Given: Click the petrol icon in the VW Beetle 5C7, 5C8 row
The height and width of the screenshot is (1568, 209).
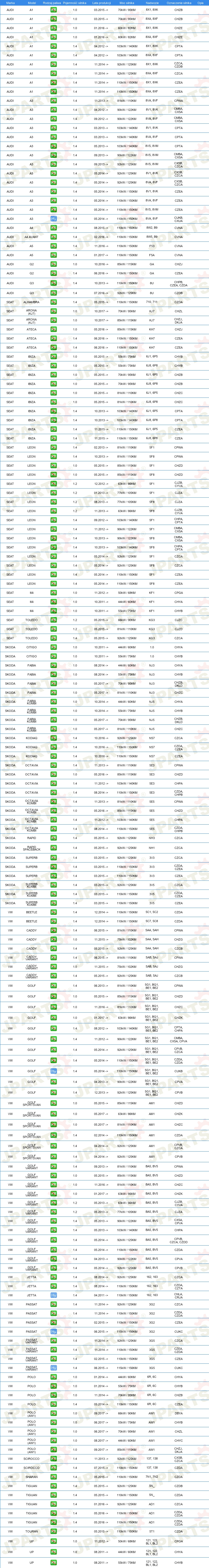Looking at the screenshot, I should (54, 921).
